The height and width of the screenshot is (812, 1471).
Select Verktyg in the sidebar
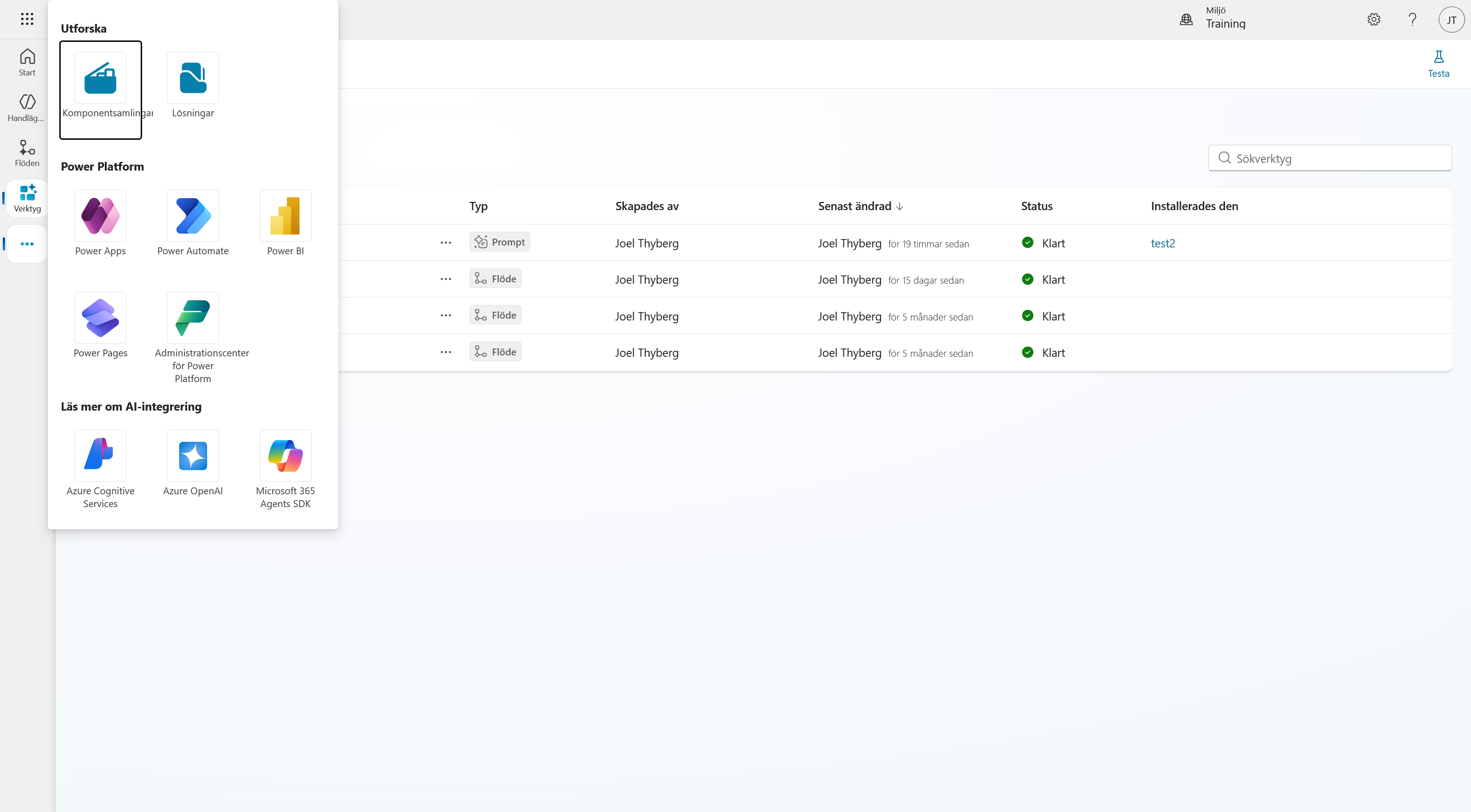click(27, 198)
